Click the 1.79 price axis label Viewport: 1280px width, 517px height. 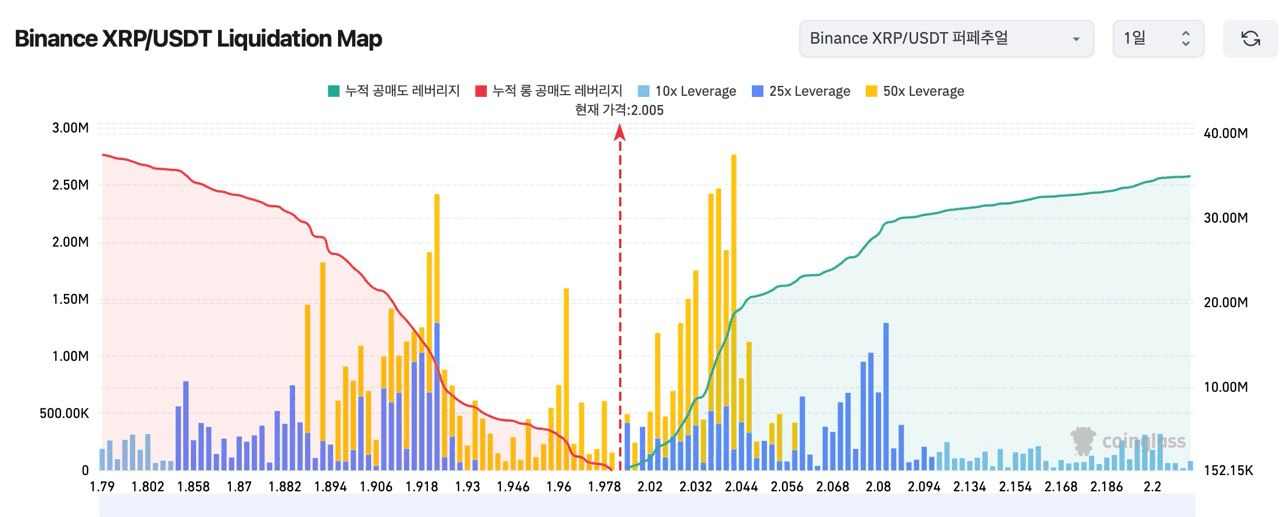click(101, 487)
